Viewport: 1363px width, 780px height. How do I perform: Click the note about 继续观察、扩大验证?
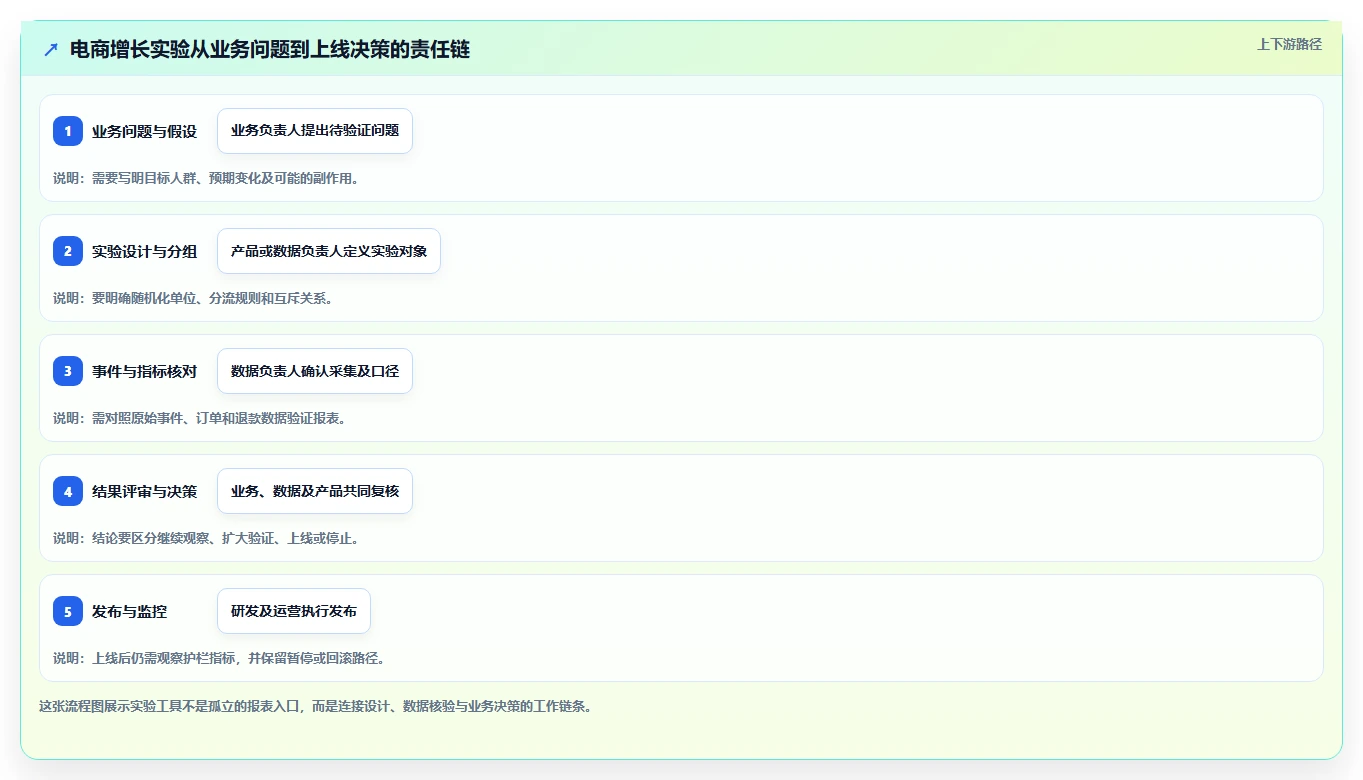click(206, 538)
